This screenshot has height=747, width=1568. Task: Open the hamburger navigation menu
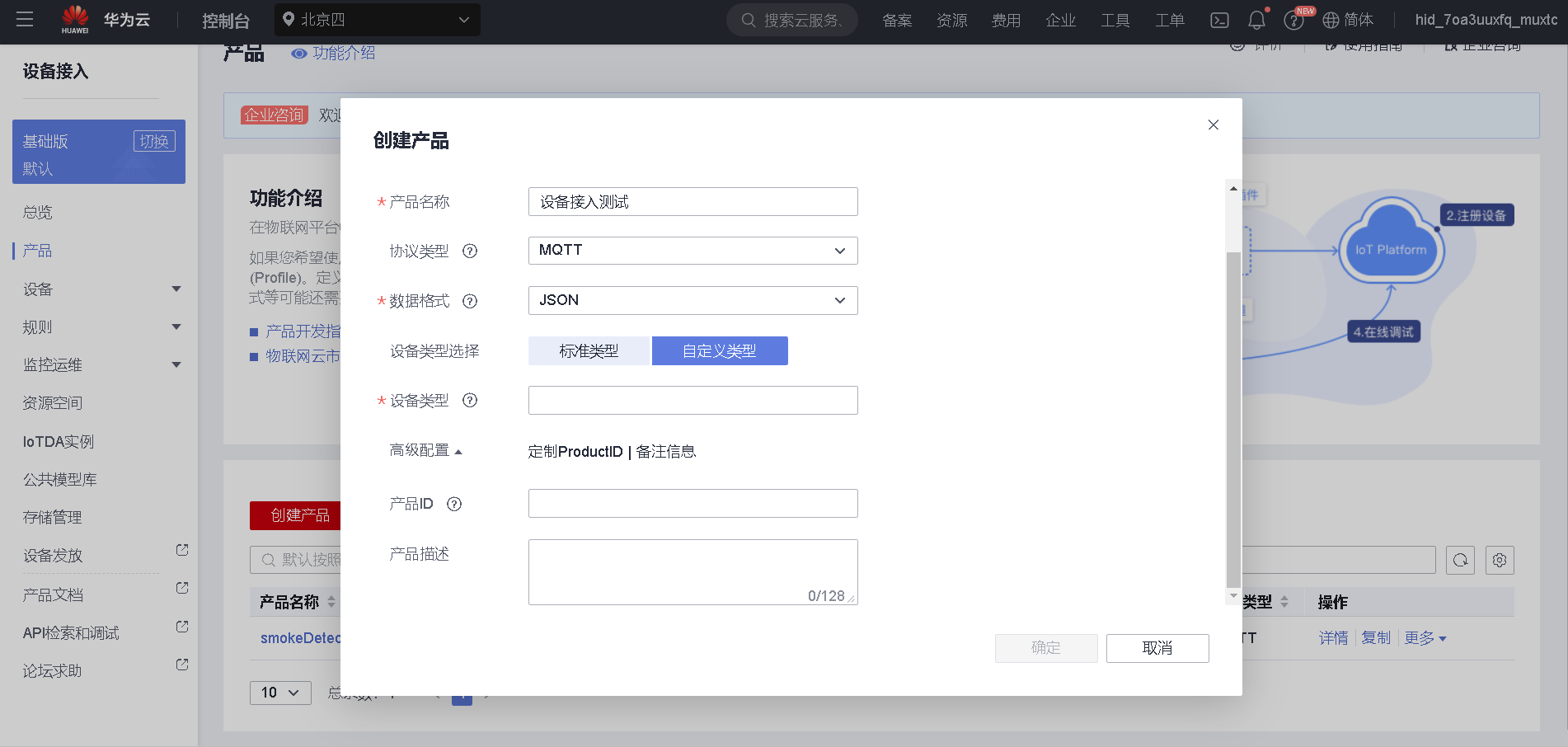coord(25,20)
